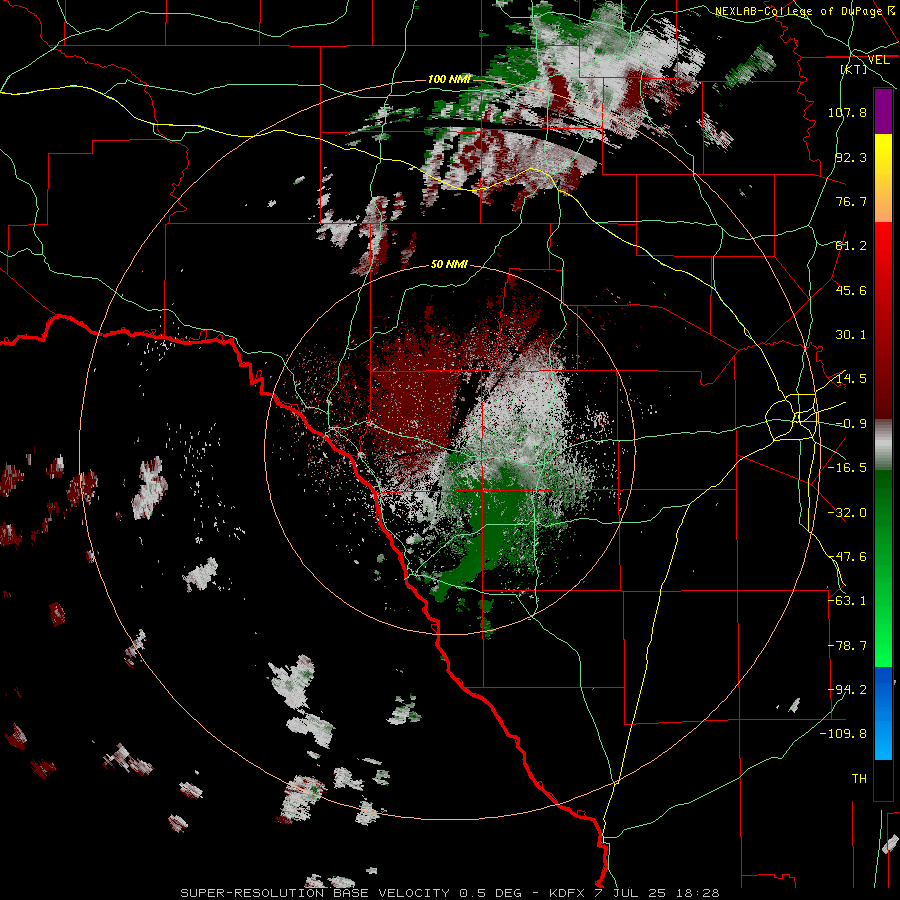Select the -94.2 velocity scale value
Image resolution: width=900 pixels, height=900 pixels.
[847, 690]
